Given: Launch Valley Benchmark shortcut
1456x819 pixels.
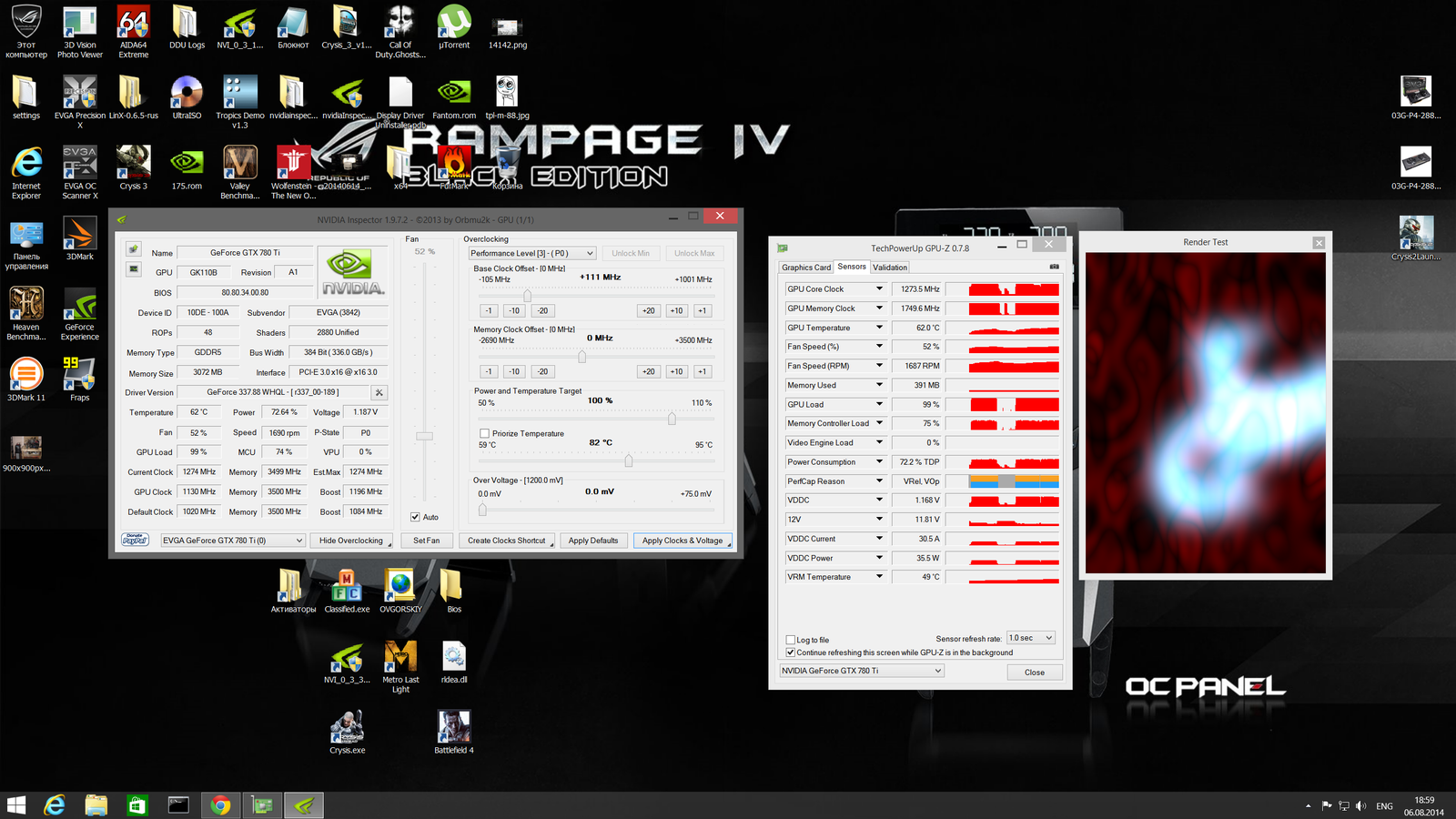Looking at the screenshot, I should click(240, 172).
